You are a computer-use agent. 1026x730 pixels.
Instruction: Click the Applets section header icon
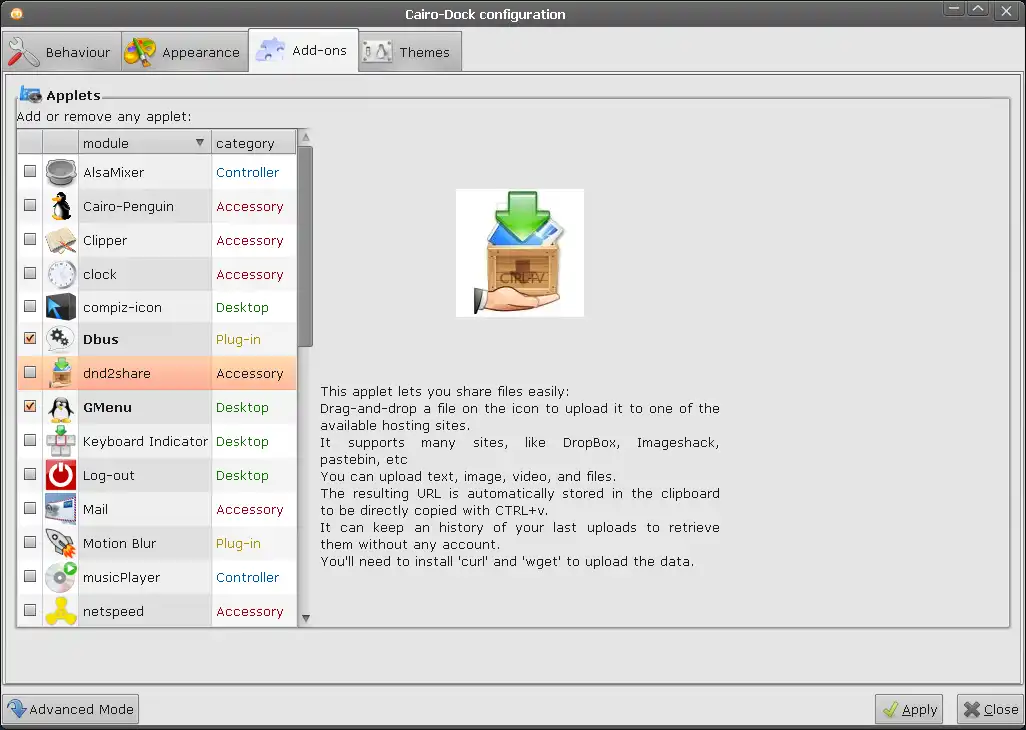[31, 95]
